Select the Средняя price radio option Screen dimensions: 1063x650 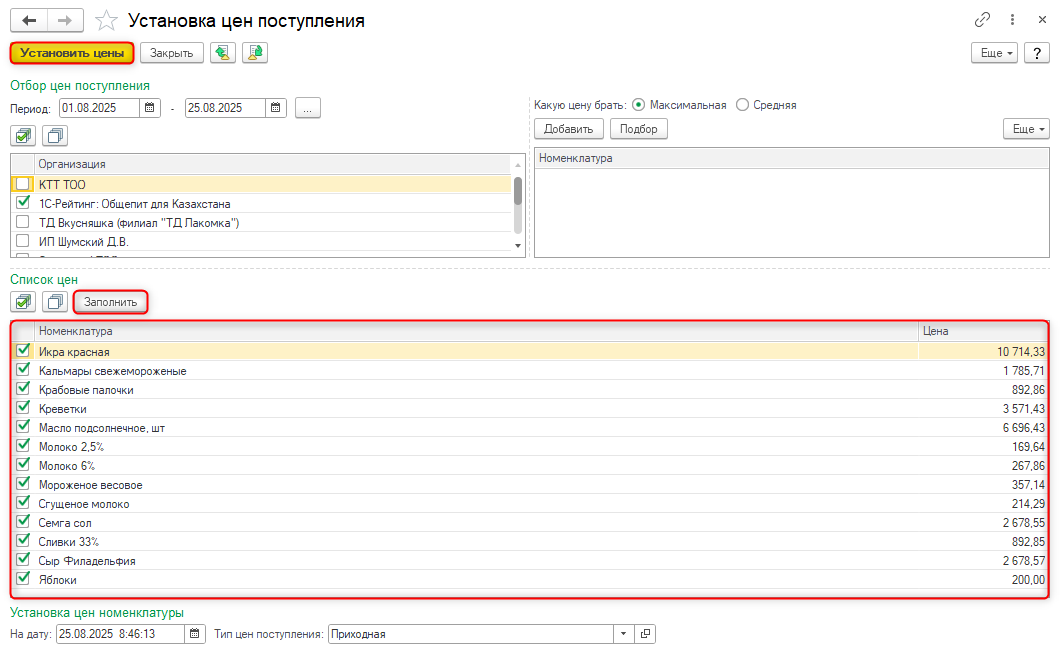(742, 105)
